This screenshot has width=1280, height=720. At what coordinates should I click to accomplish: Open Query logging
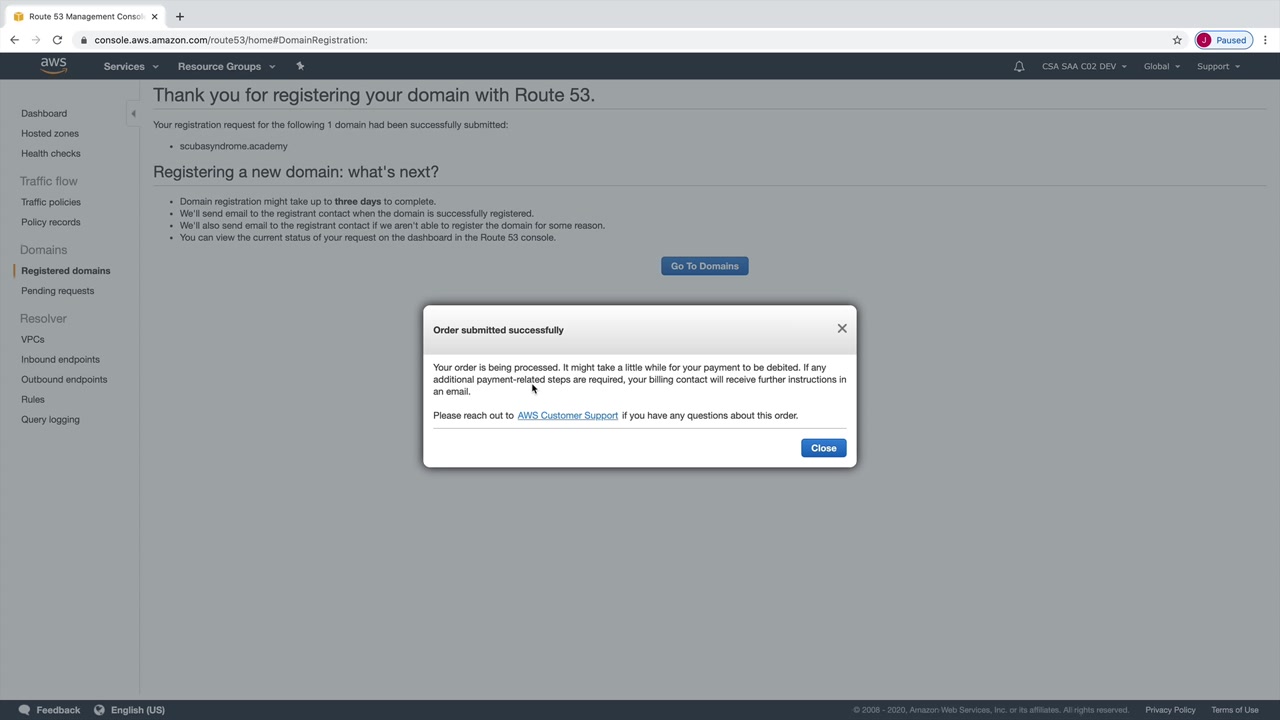pyautogui.click(x=50, y=419)
